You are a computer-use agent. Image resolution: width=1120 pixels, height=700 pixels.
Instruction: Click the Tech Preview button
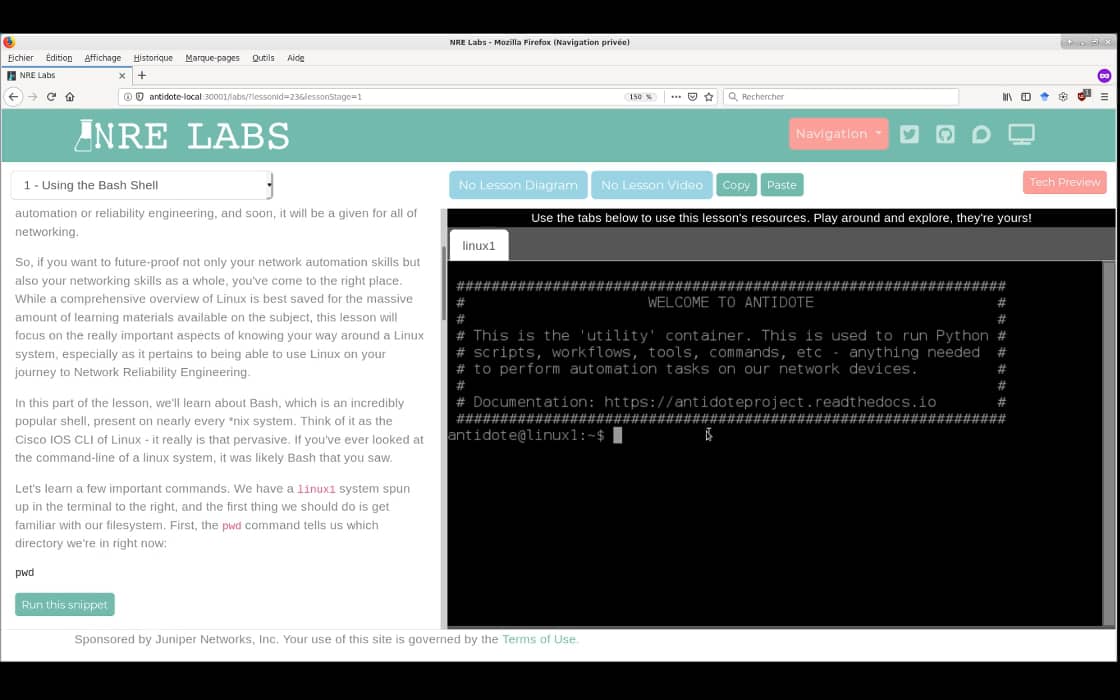pos(1064,182)
